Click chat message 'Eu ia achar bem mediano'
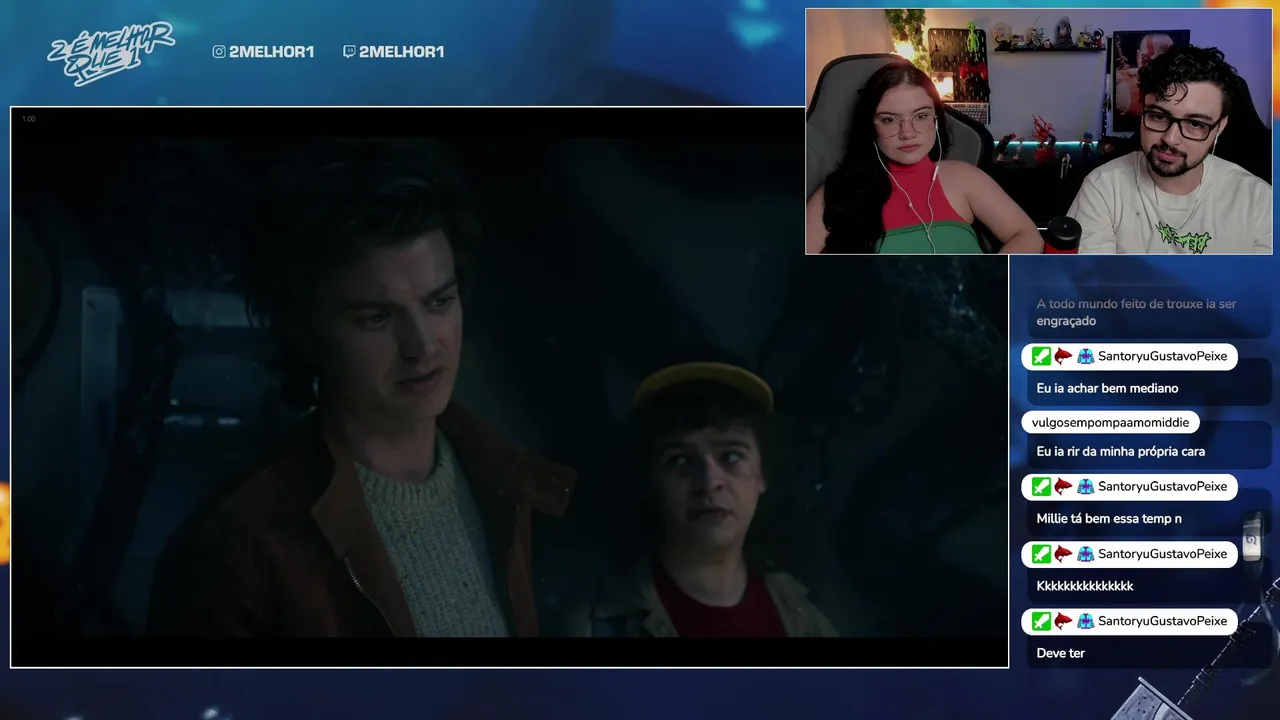Viewport: 1280px width, 720px height. [1107, 388]
